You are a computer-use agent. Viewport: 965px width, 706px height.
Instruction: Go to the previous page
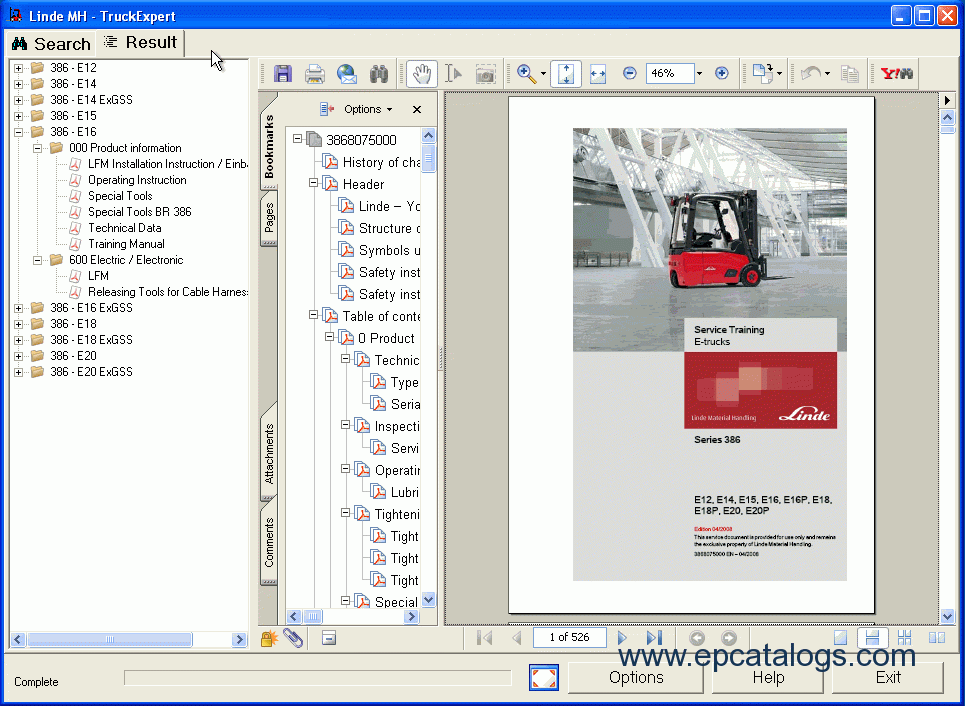(x=517, y=638)
